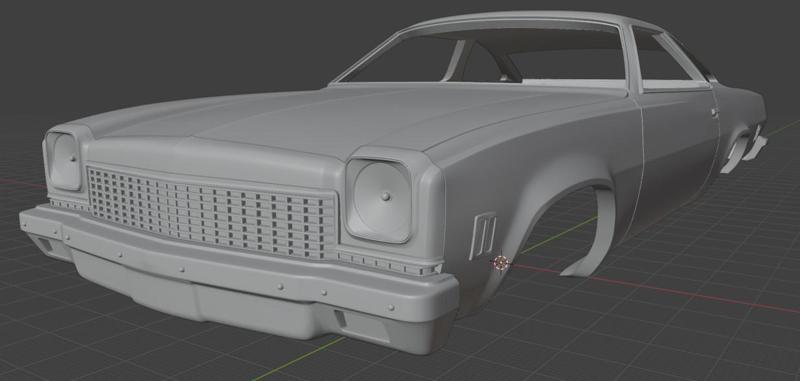
Task: Click the headlight bezel at the far corner
Action: [64, 161]
